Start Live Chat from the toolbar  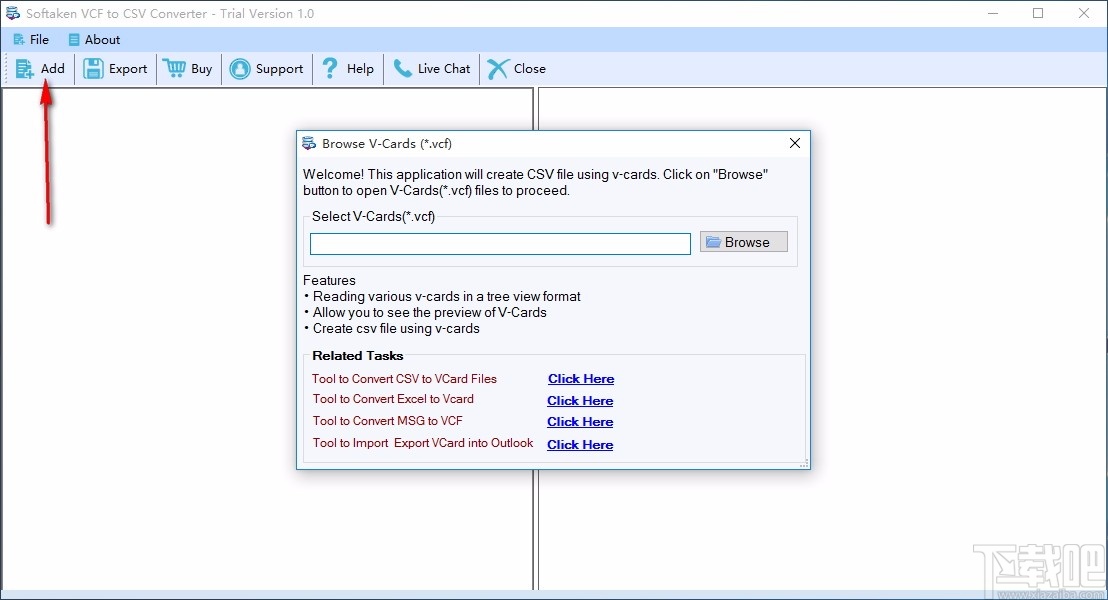(x=404, y=68)
